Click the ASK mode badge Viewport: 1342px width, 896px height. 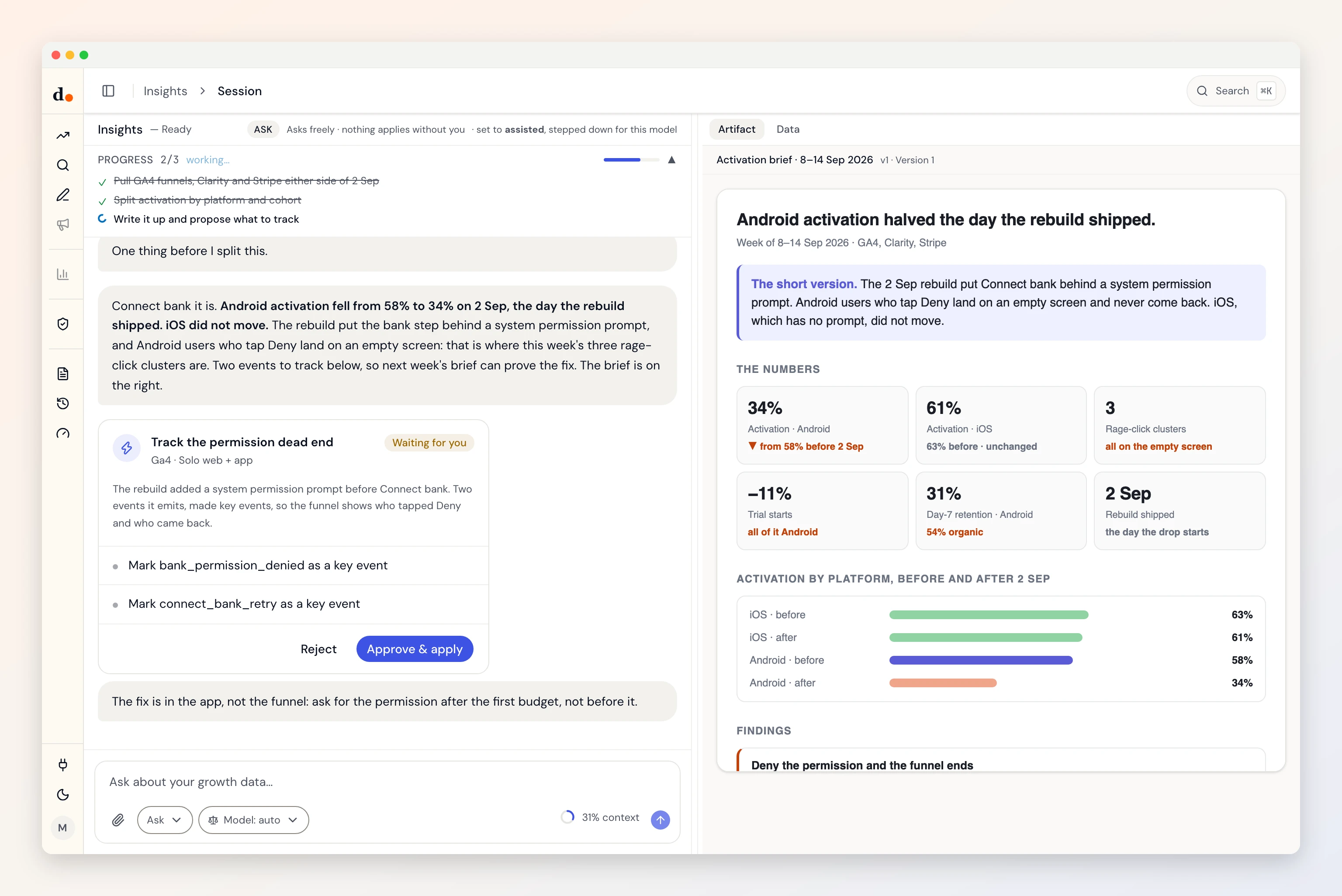tap(263, 129)
